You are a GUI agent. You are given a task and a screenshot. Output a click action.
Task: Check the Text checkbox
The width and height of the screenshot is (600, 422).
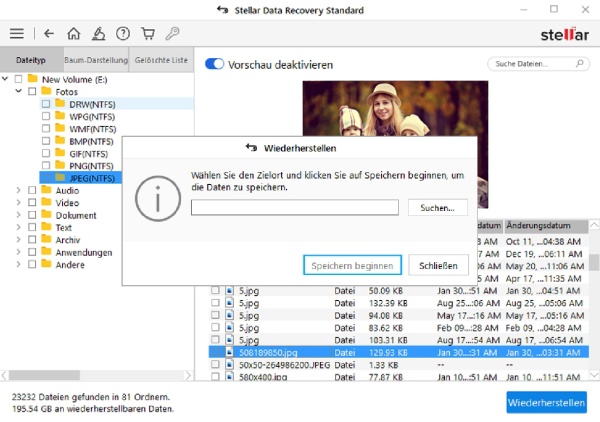point(32,227)
